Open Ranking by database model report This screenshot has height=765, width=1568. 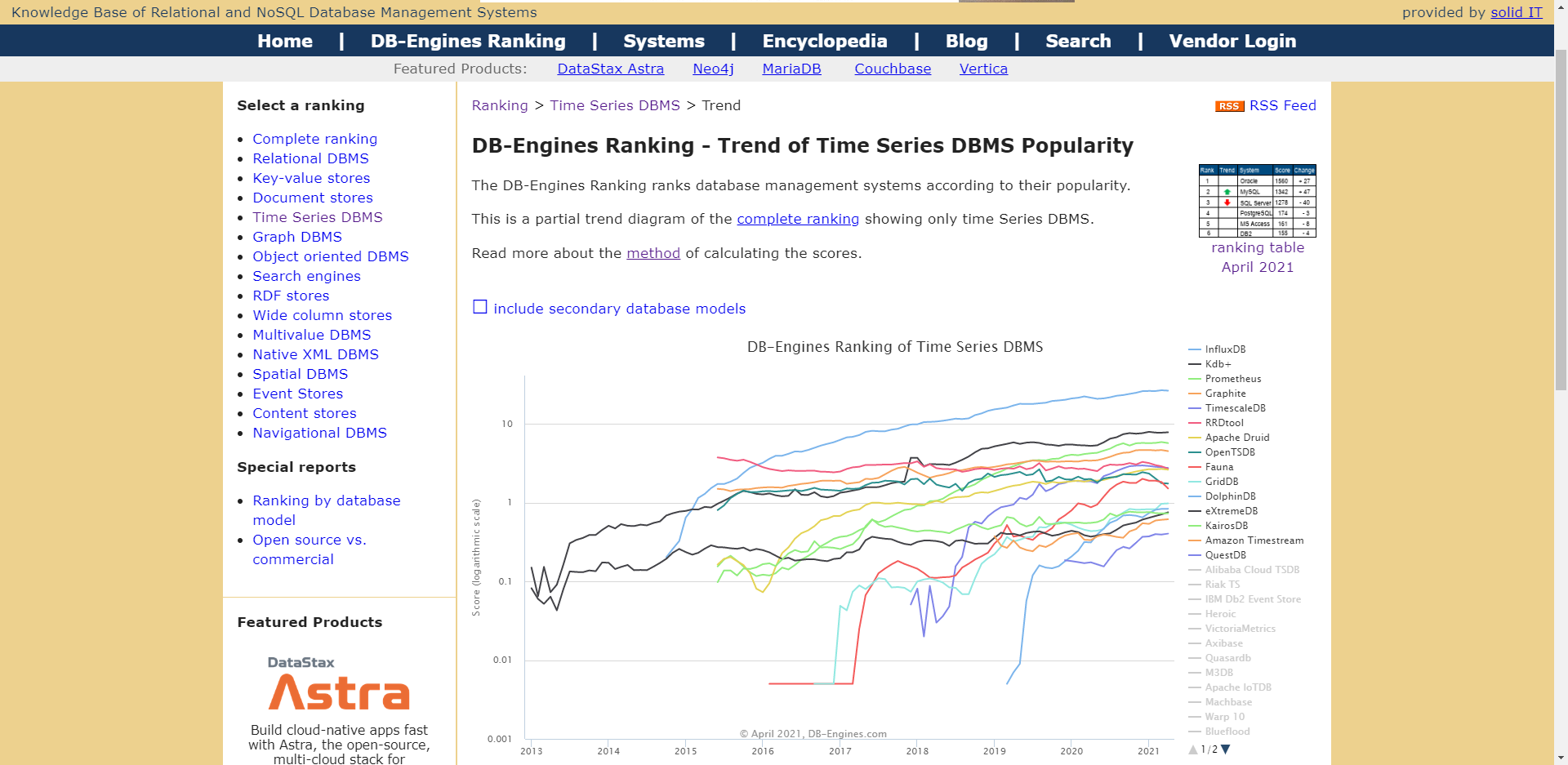[327, 510]
